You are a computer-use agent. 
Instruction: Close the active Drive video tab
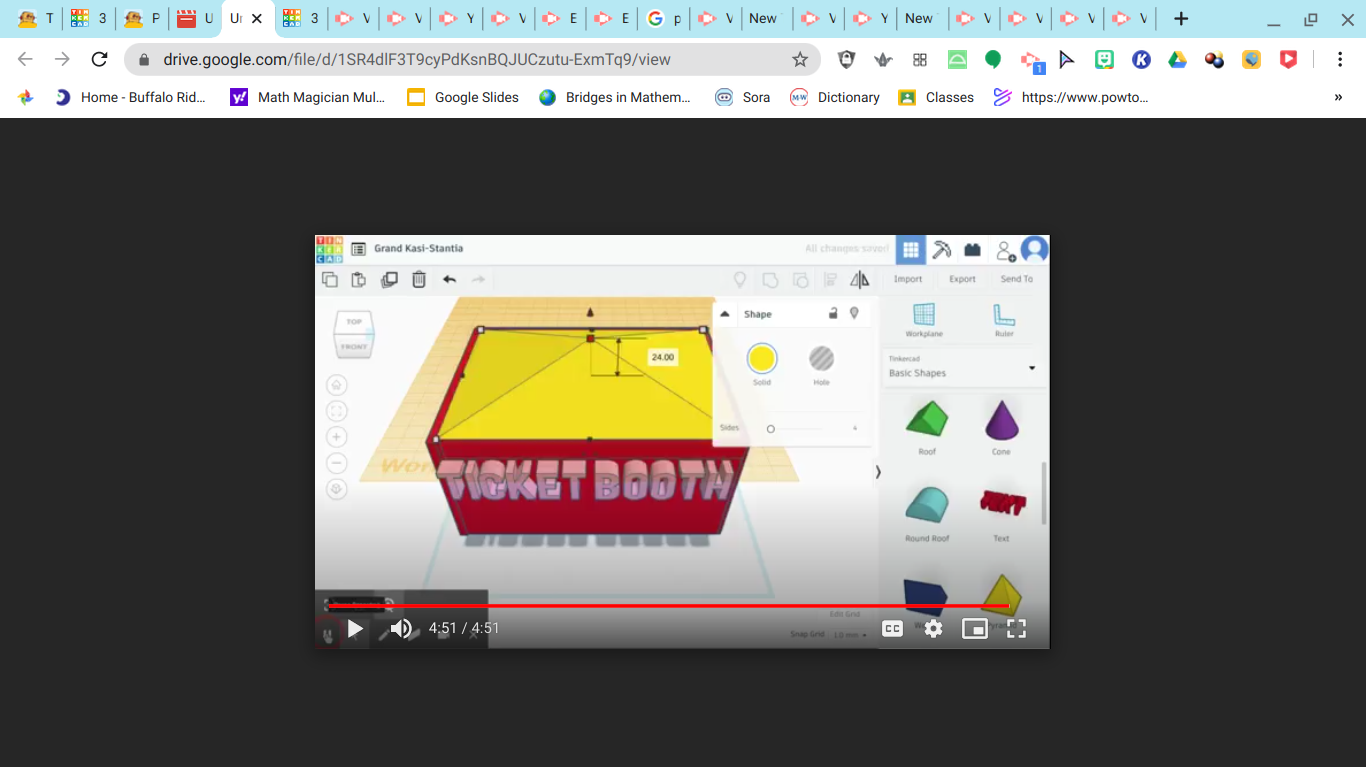pyautogui.click(x=257, y=19)
